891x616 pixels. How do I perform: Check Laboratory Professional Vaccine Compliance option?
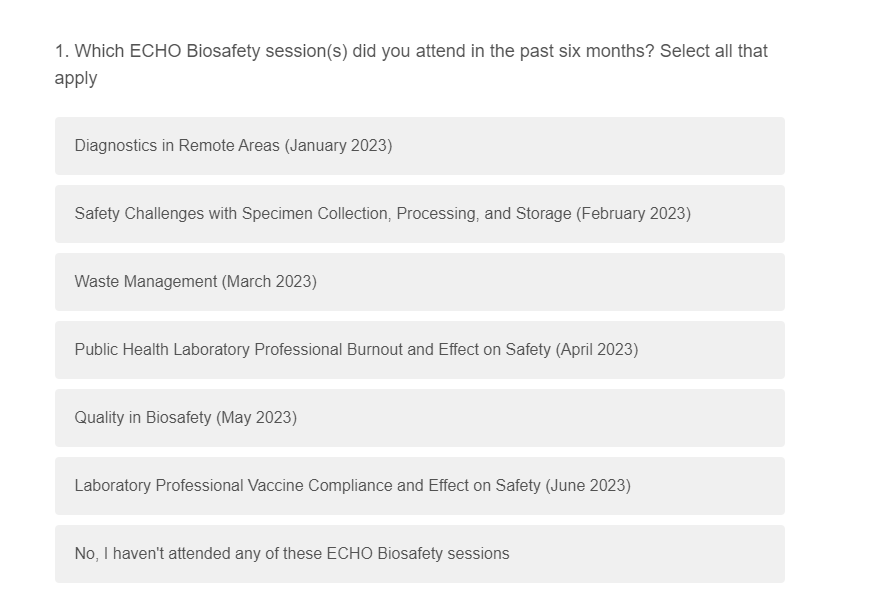click(x=352, y=486)
